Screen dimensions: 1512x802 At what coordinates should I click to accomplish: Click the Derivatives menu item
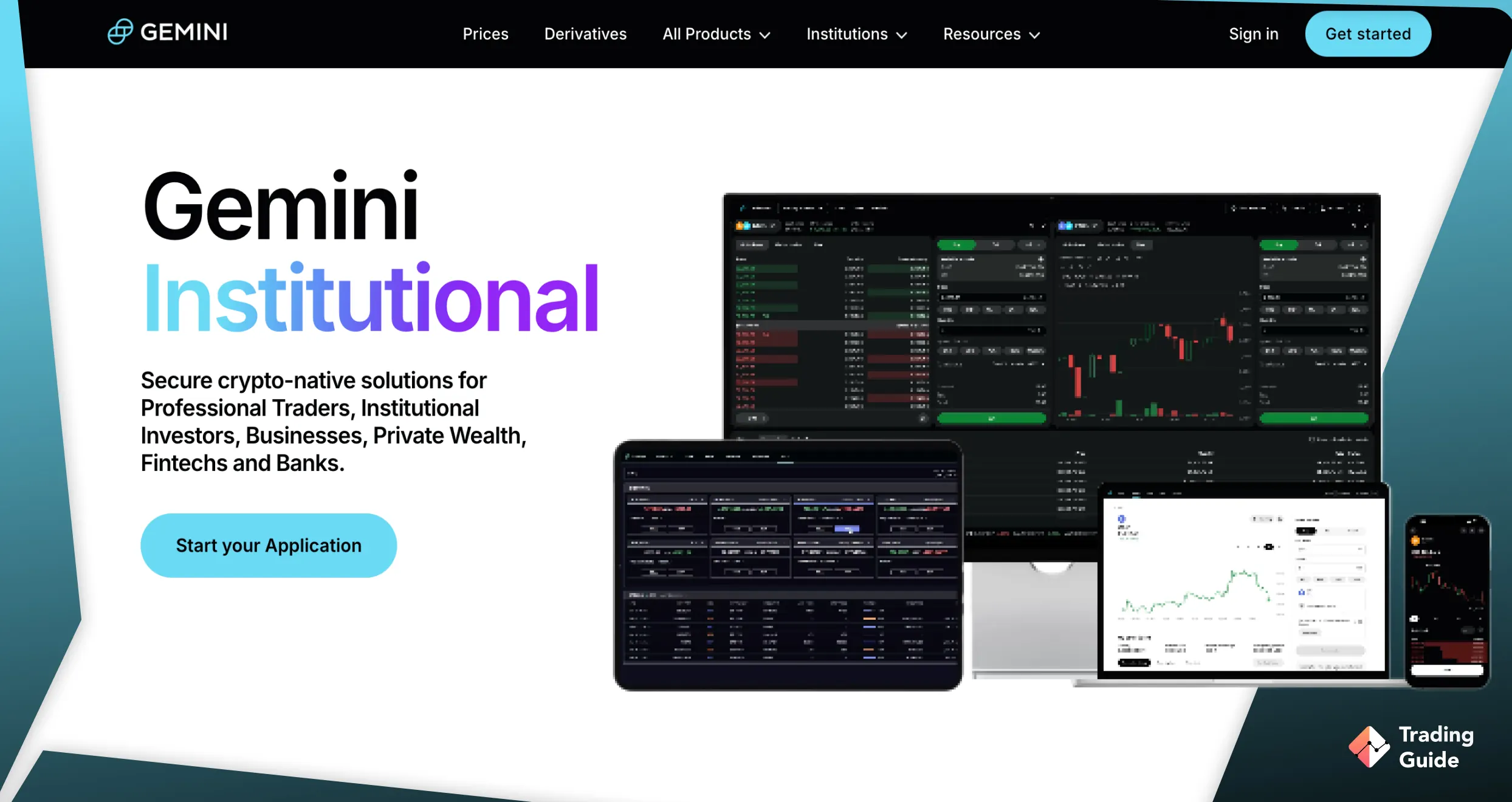[x=585, y=34]
